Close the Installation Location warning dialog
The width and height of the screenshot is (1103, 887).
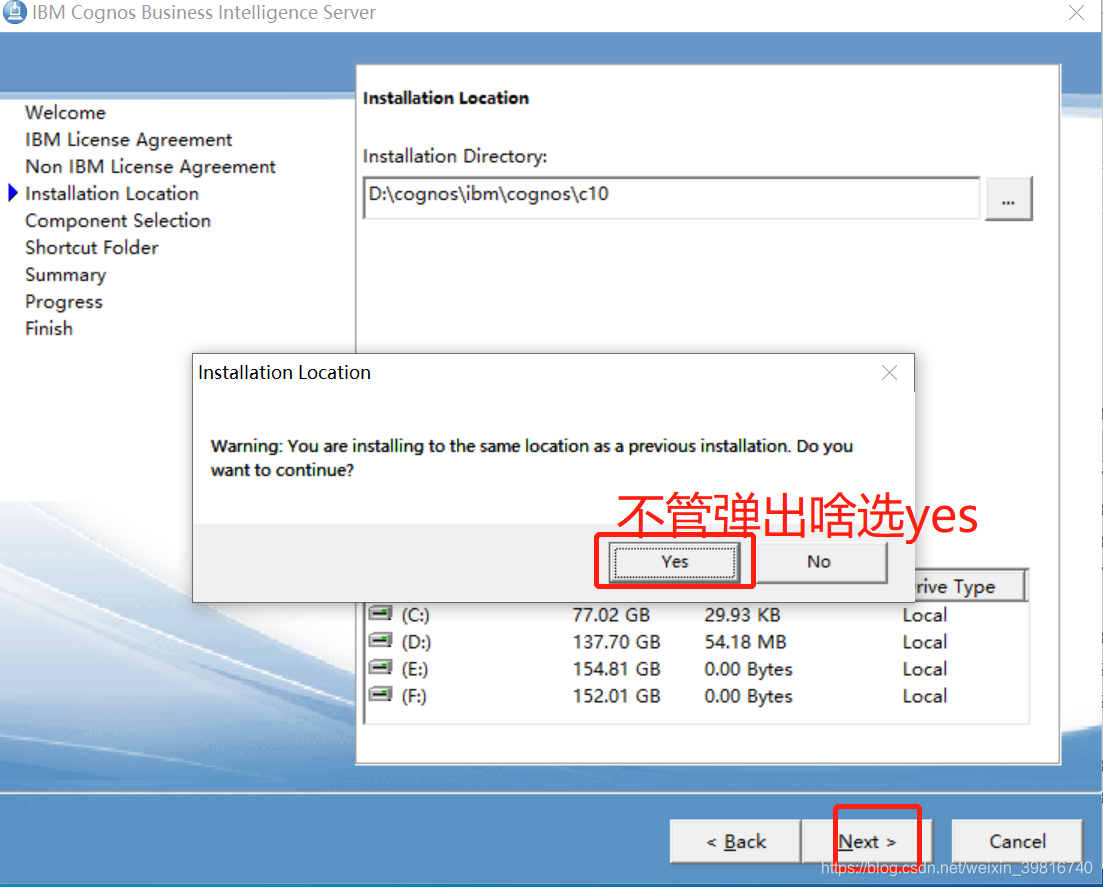pyautogui.click(x=889, y=373)
